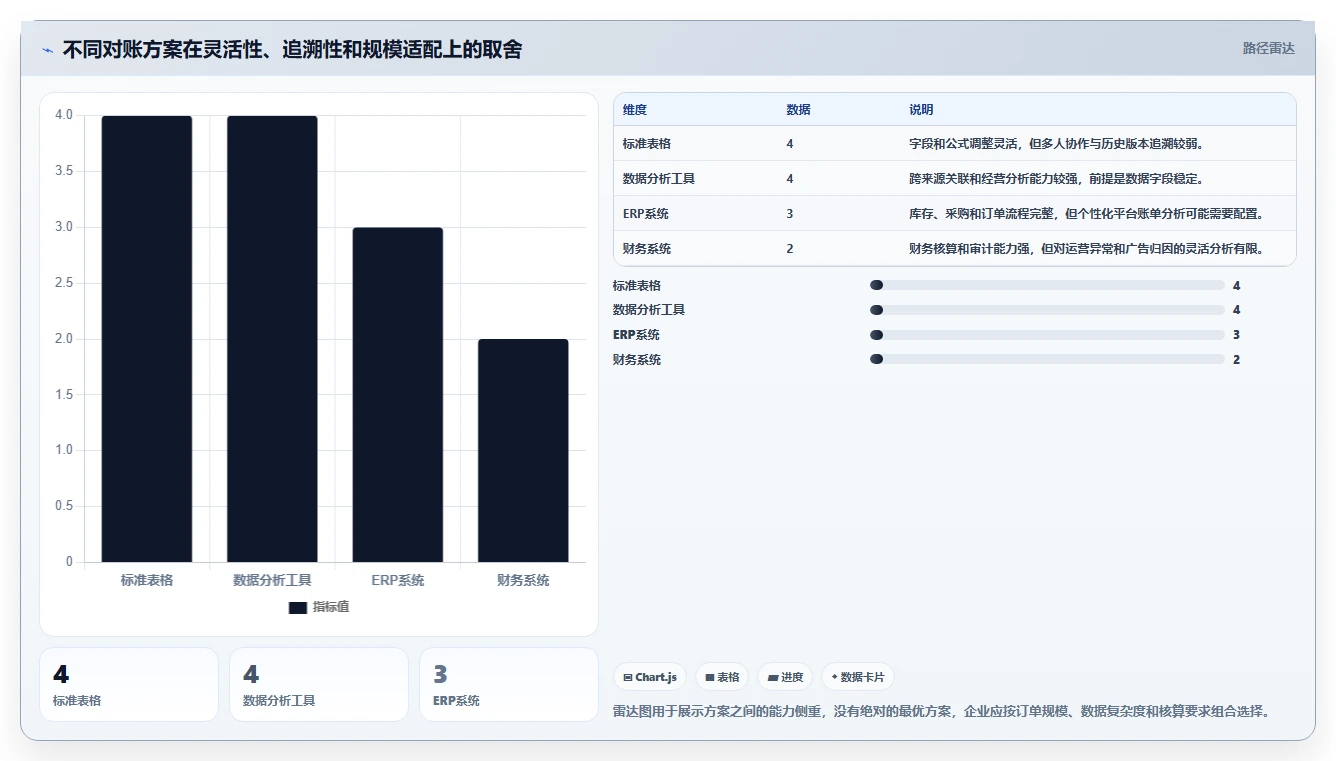This screenshot has width=1336, height=761.
Task: Select the 说明 column header
Action: click(x=921, y=110)
